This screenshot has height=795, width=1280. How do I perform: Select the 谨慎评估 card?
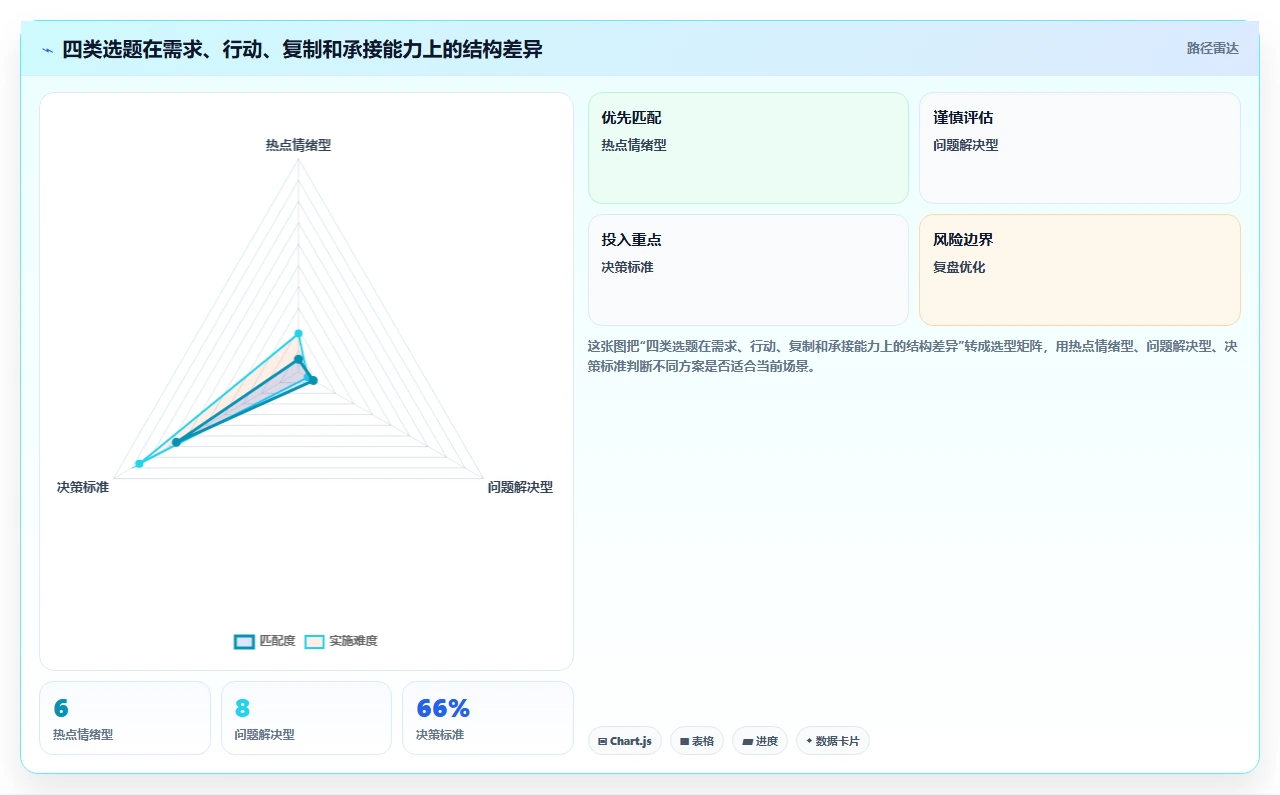tap(1079, 148)
